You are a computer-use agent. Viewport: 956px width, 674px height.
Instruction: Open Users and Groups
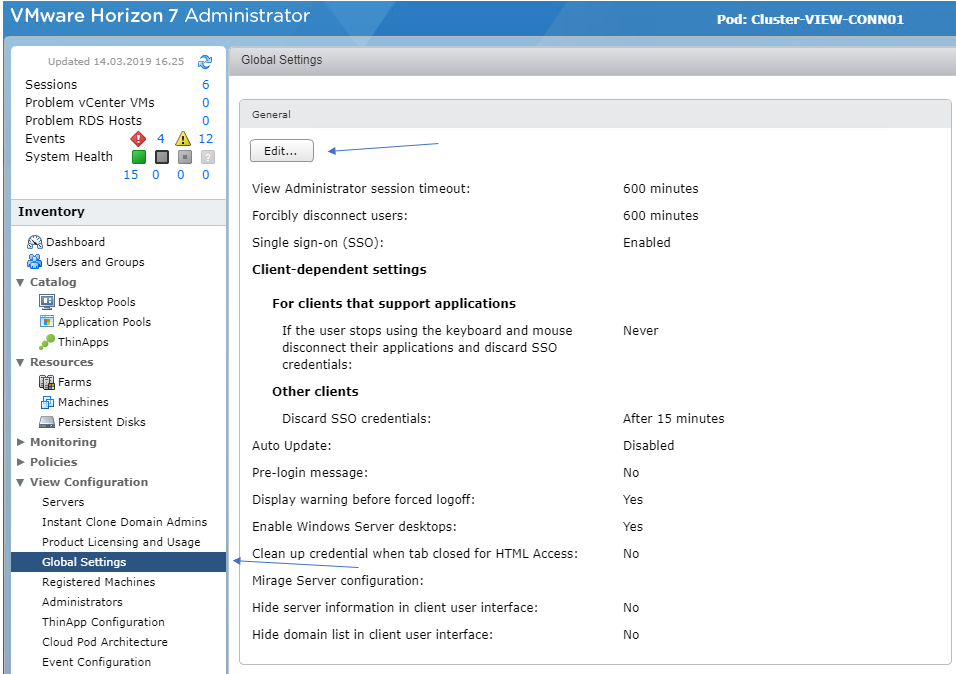[94, 262]
